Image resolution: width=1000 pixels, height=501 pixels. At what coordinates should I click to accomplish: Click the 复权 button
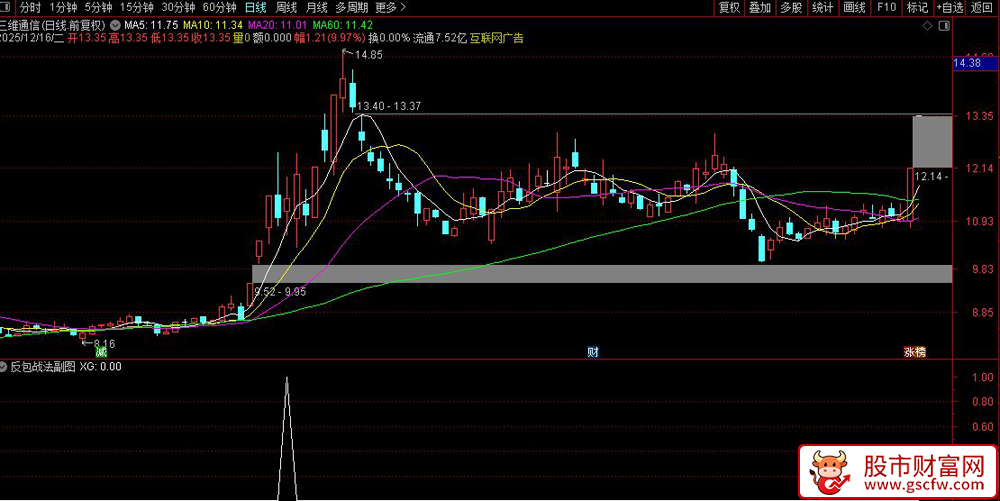[729, 8]
